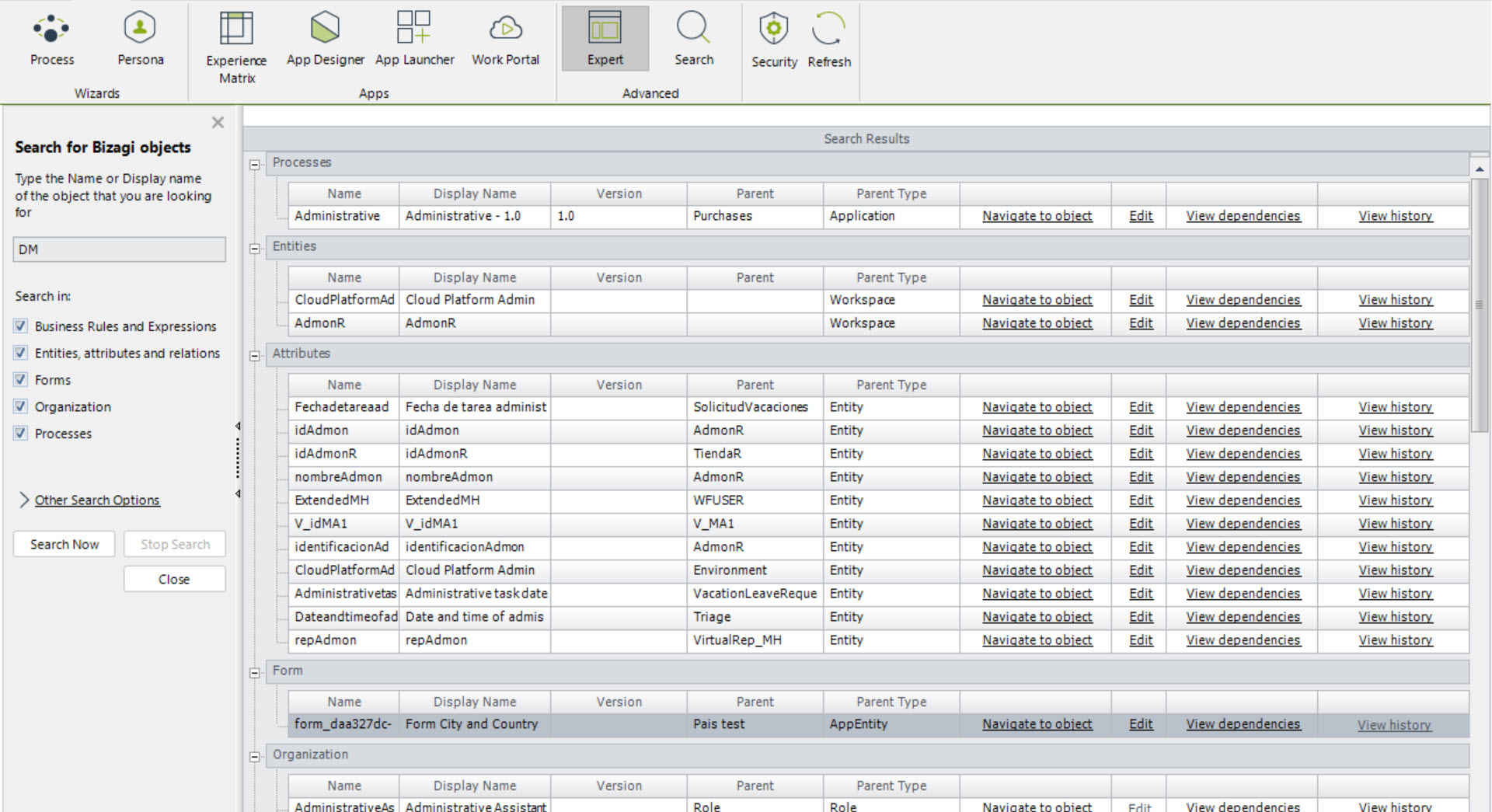Click the Parent Type header in Attributes table

[891, 385]
